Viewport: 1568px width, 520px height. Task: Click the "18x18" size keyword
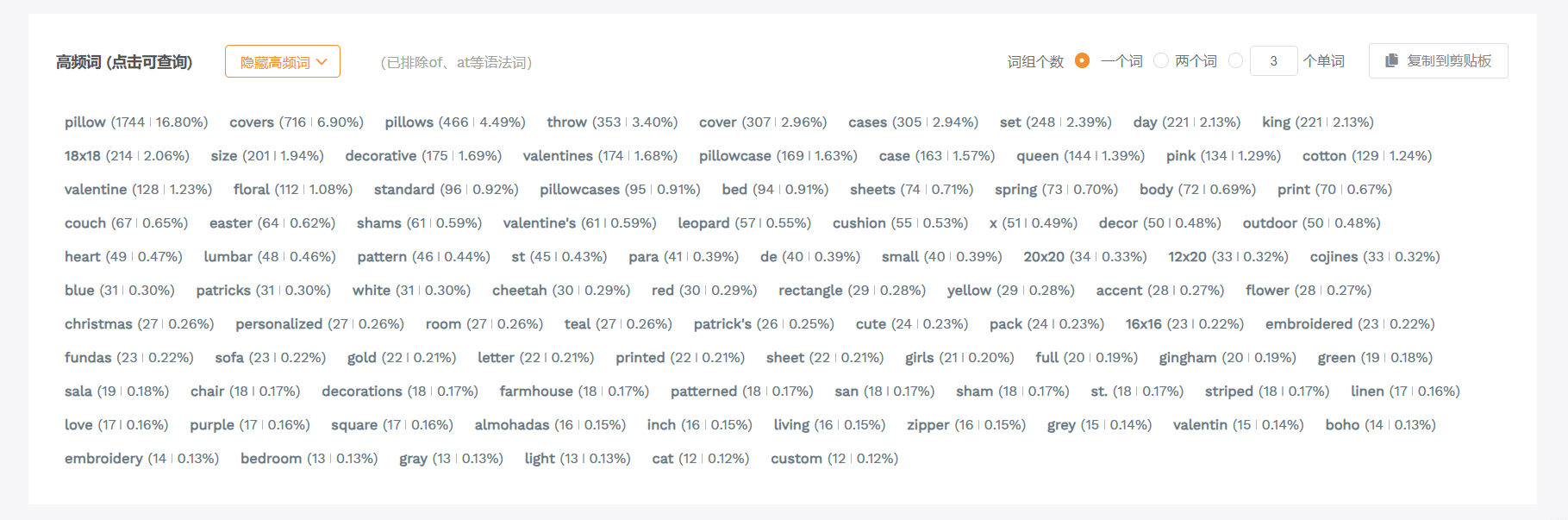tap(83, 156)
